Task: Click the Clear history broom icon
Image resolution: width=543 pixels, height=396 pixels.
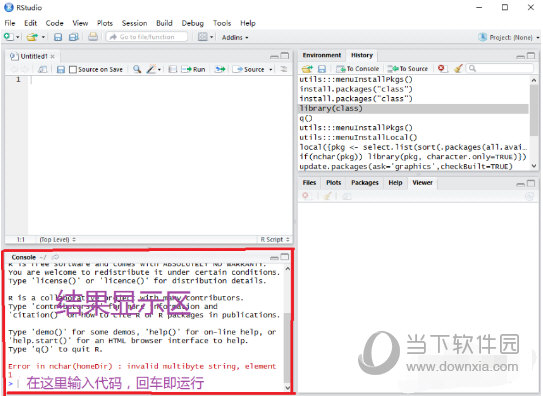Action: [459, 69]
